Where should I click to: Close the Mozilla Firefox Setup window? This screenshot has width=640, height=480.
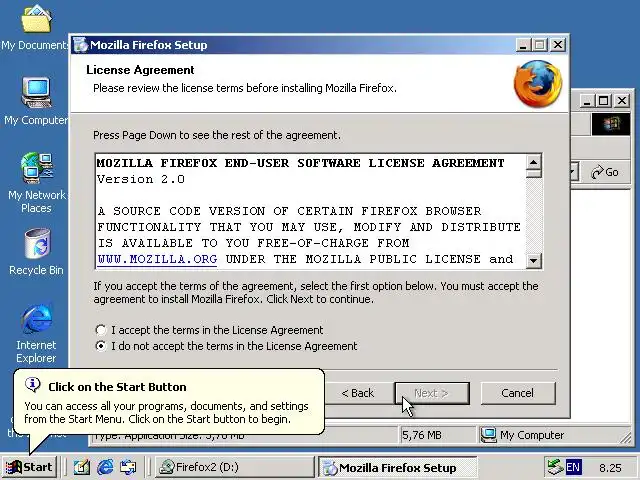tap(558, 45)
